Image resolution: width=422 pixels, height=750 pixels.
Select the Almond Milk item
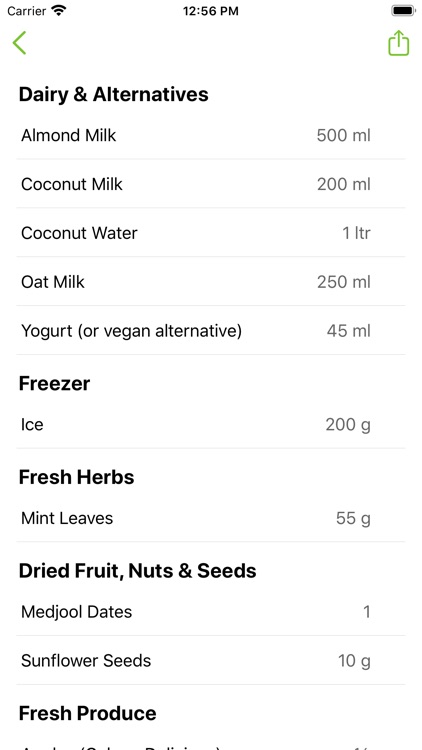pyautogui.click(x=211, y=135)
